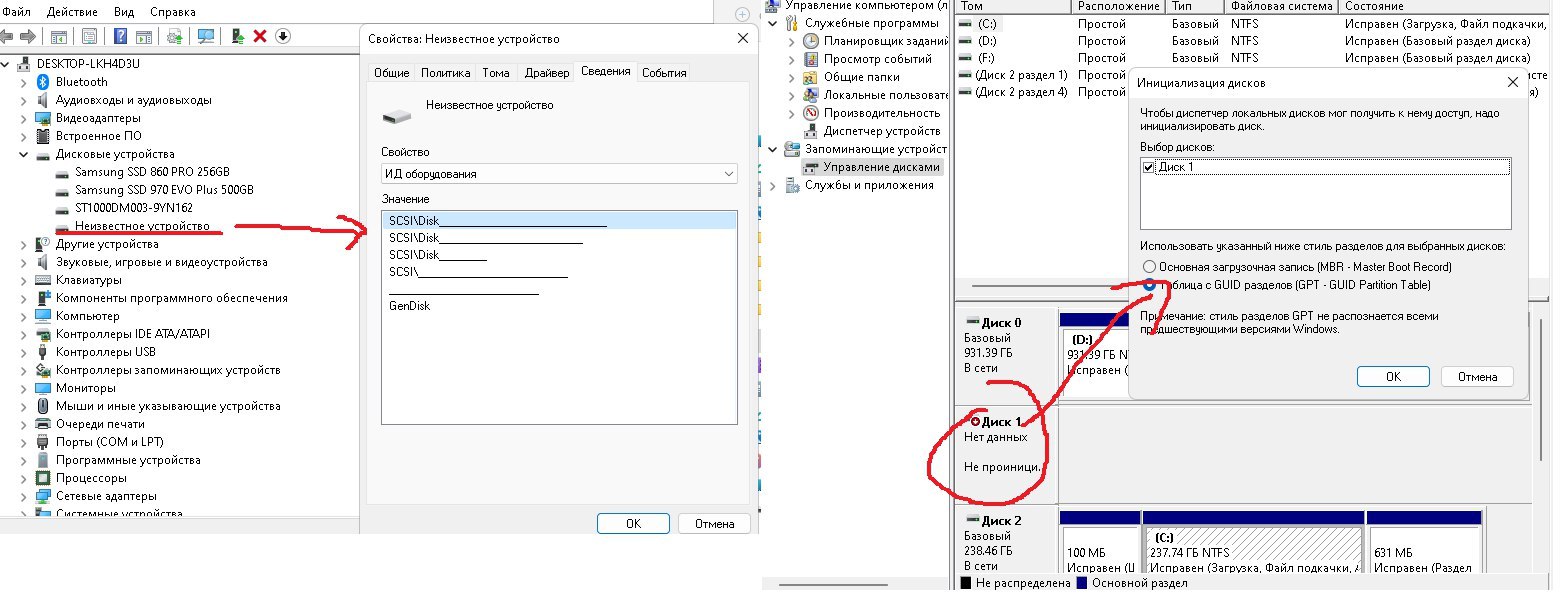The image size is (1563, 609).
Task: Click the Встроенное ПО chip icon
Action: [43, 136]
